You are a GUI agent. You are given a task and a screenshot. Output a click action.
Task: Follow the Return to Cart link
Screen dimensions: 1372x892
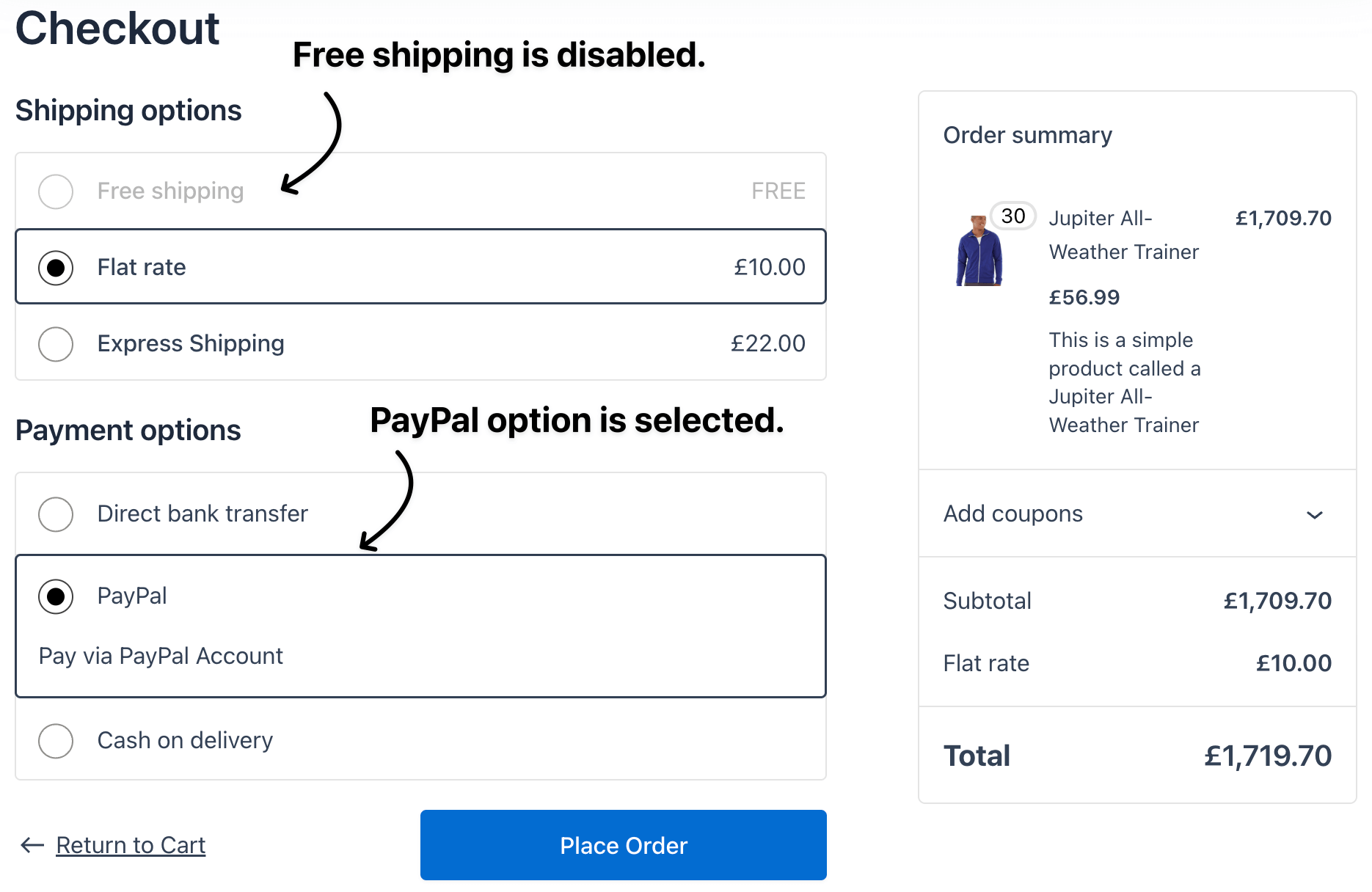pos(131,845)
